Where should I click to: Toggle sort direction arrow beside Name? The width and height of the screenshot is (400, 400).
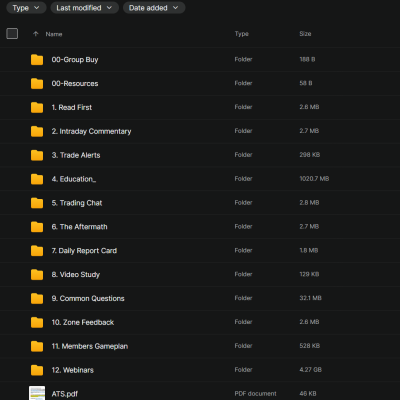pos(36,34)
